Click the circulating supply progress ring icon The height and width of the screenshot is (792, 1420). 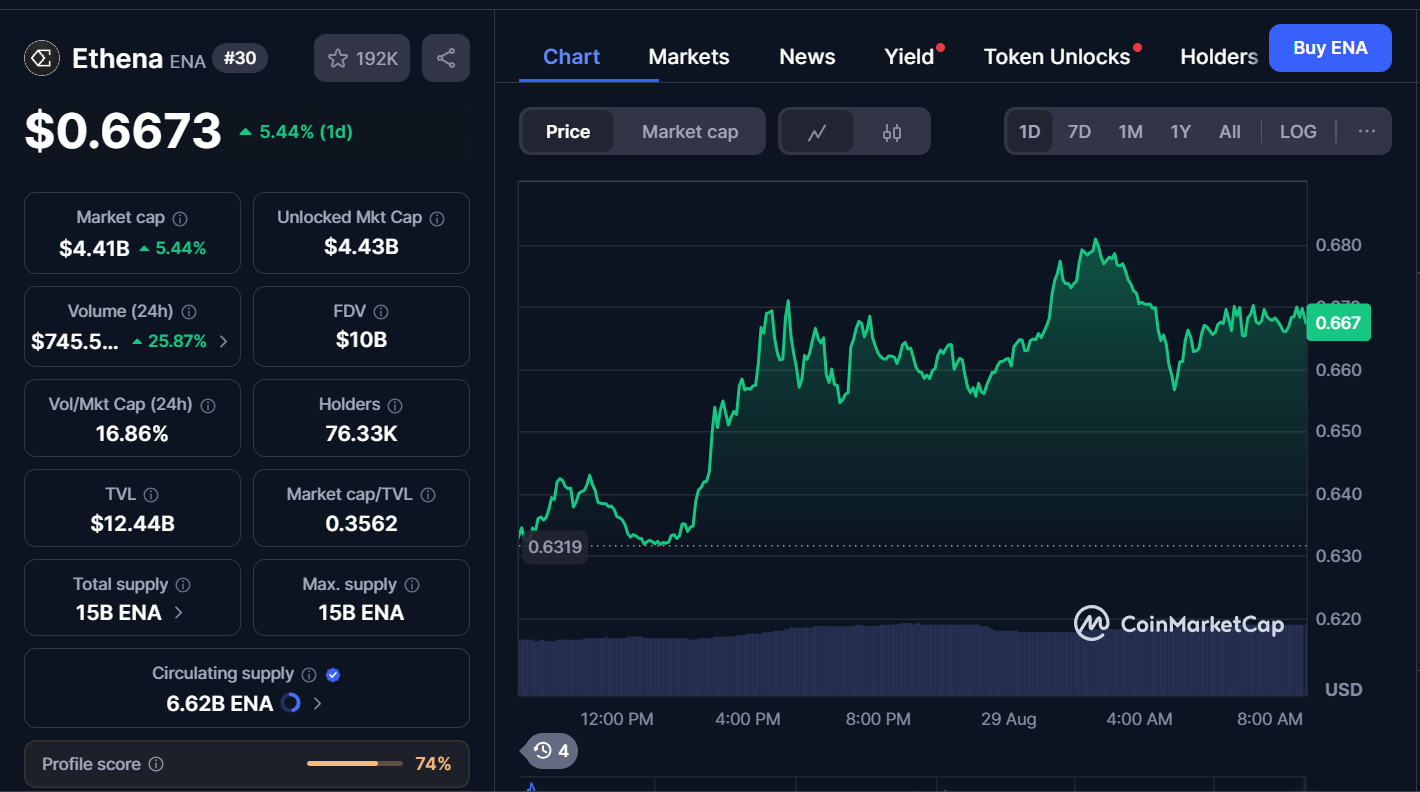(x=291, y=703)
